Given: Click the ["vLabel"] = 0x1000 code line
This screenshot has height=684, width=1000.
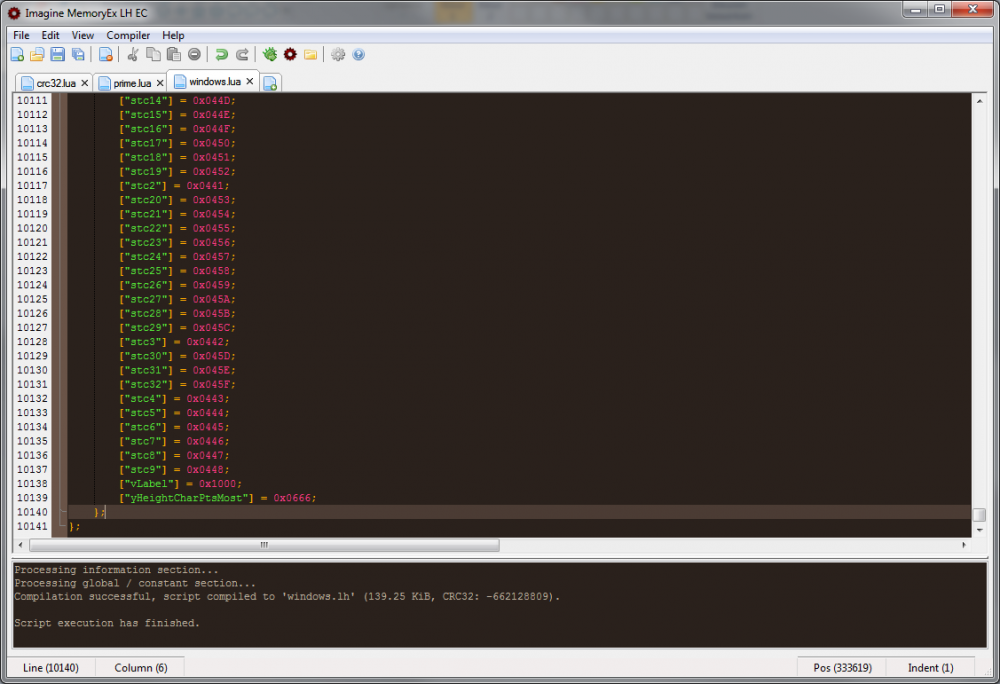Looking at the screenshot, I should coord(180,484).
